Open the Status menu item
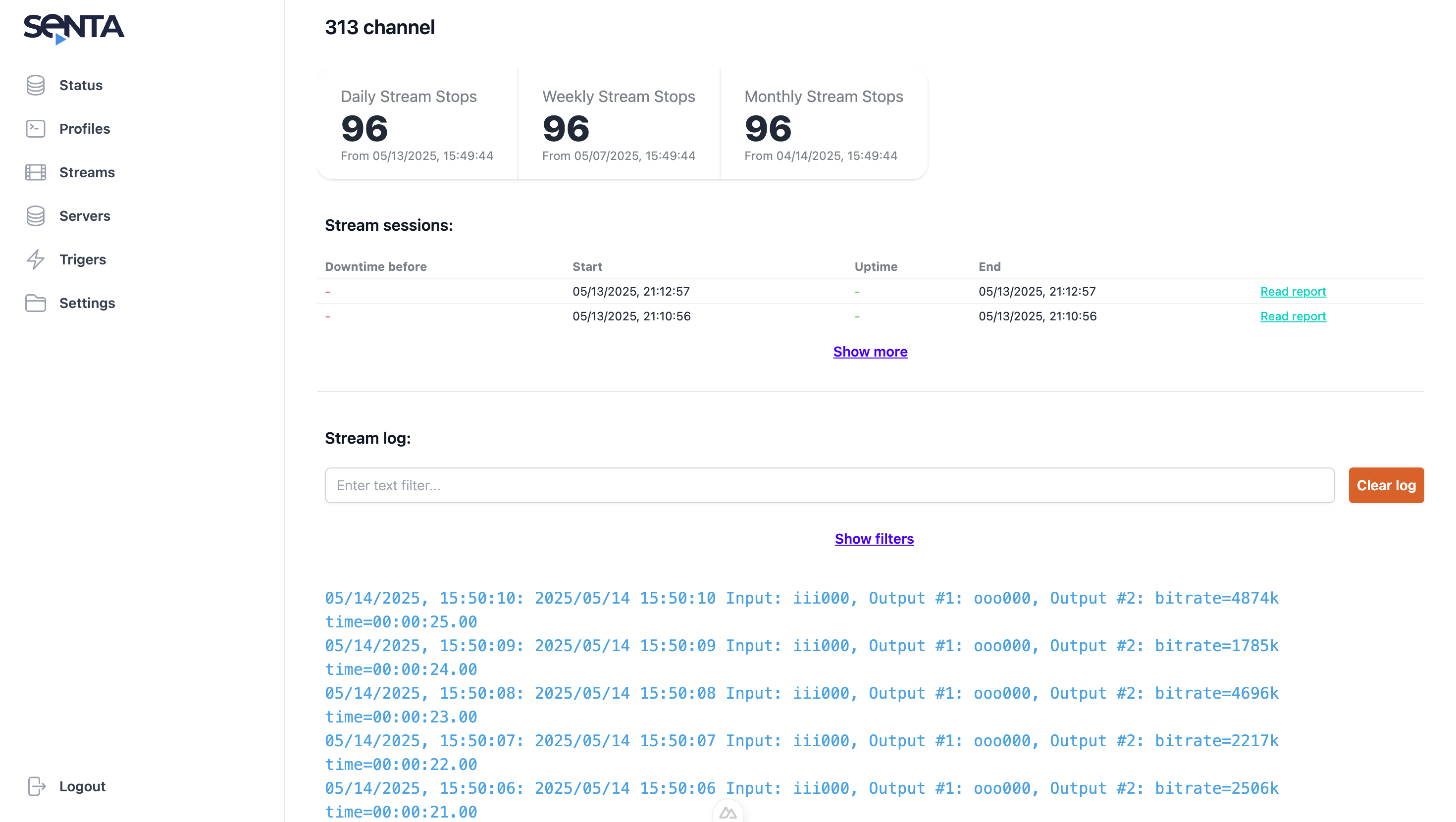This screenshot has height=822, width=1456. point(81,85)
